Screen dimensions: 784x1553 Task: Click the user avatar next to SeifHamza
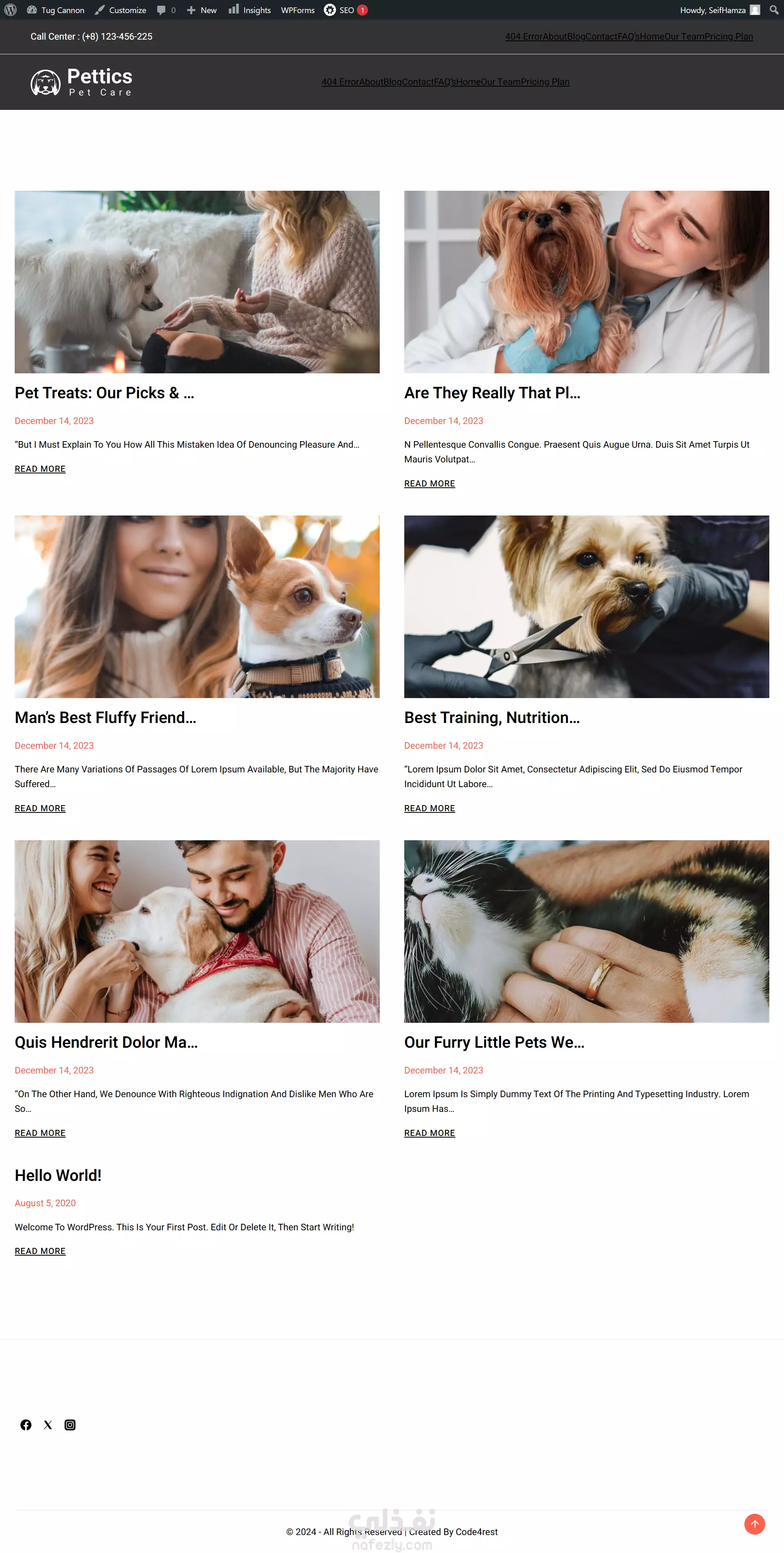click(x=755, y=10)
